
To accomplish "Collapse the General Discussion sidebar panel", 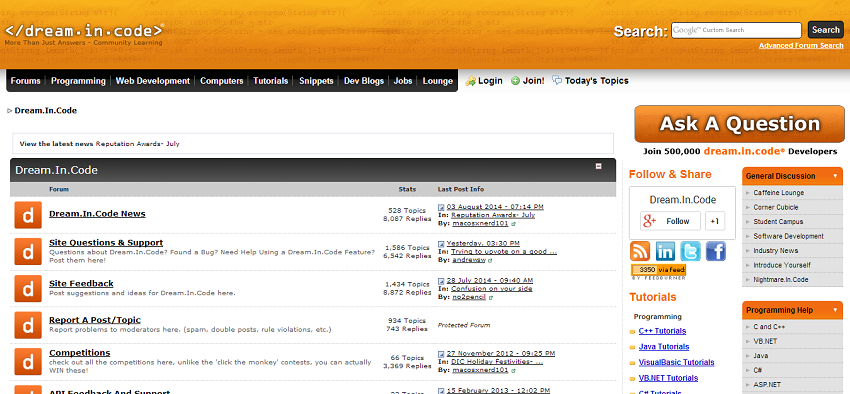I will [835, 176].
